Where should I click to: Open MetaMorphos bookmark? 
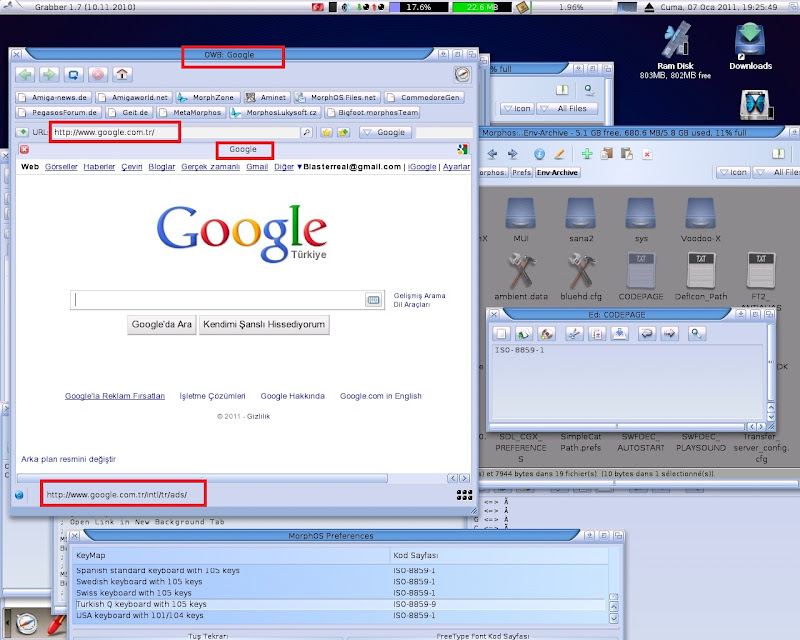[x=191, y=112]
